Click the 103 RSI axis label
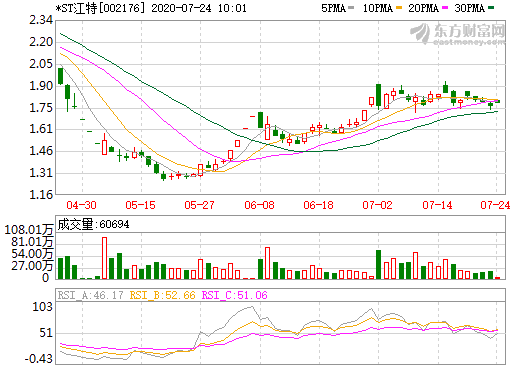The image size is (520, 365). pos(43,307)
